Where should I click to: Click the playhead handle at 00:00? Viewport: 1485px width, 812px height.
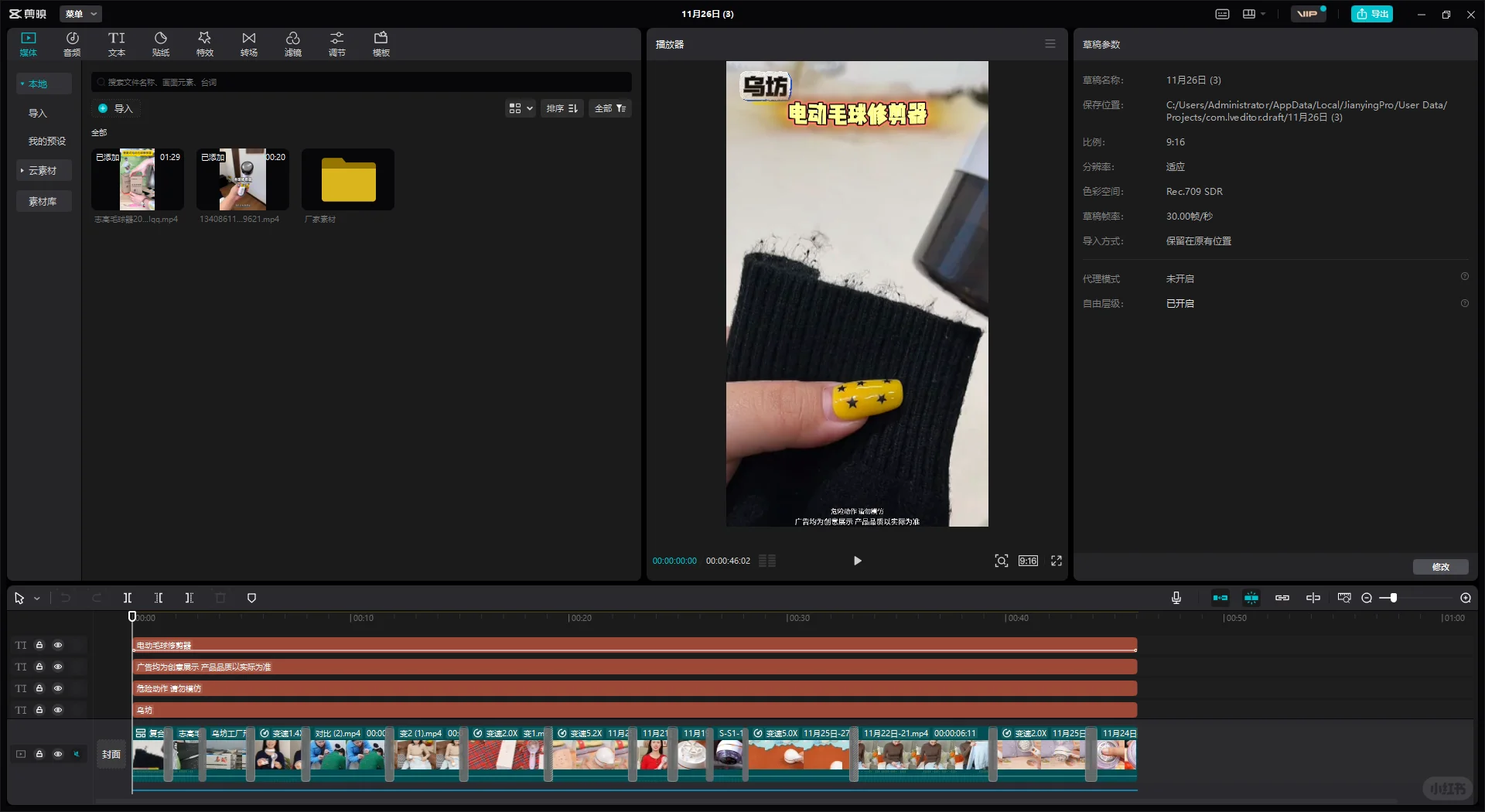click(132, 616)
